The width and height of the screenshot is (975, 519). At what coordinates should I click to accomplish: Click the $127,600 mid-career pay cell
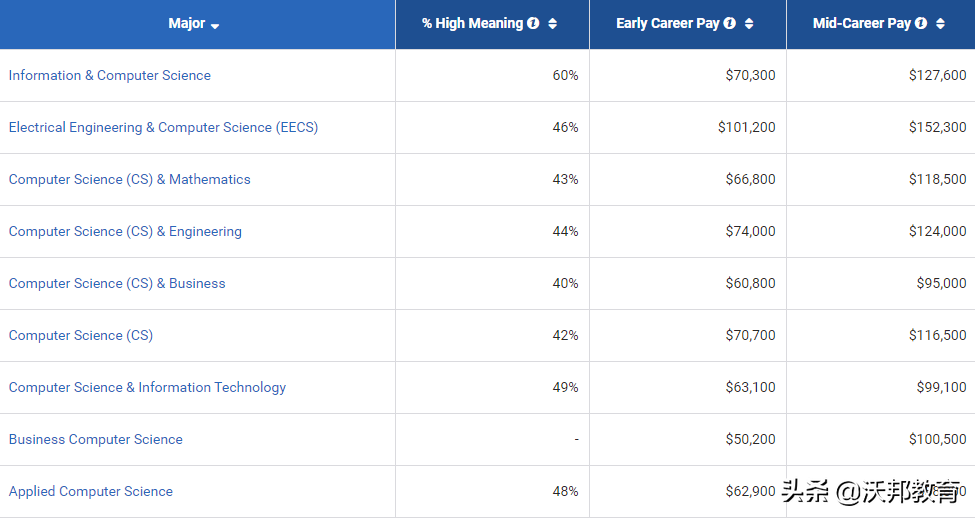click(x=937, y=75)
